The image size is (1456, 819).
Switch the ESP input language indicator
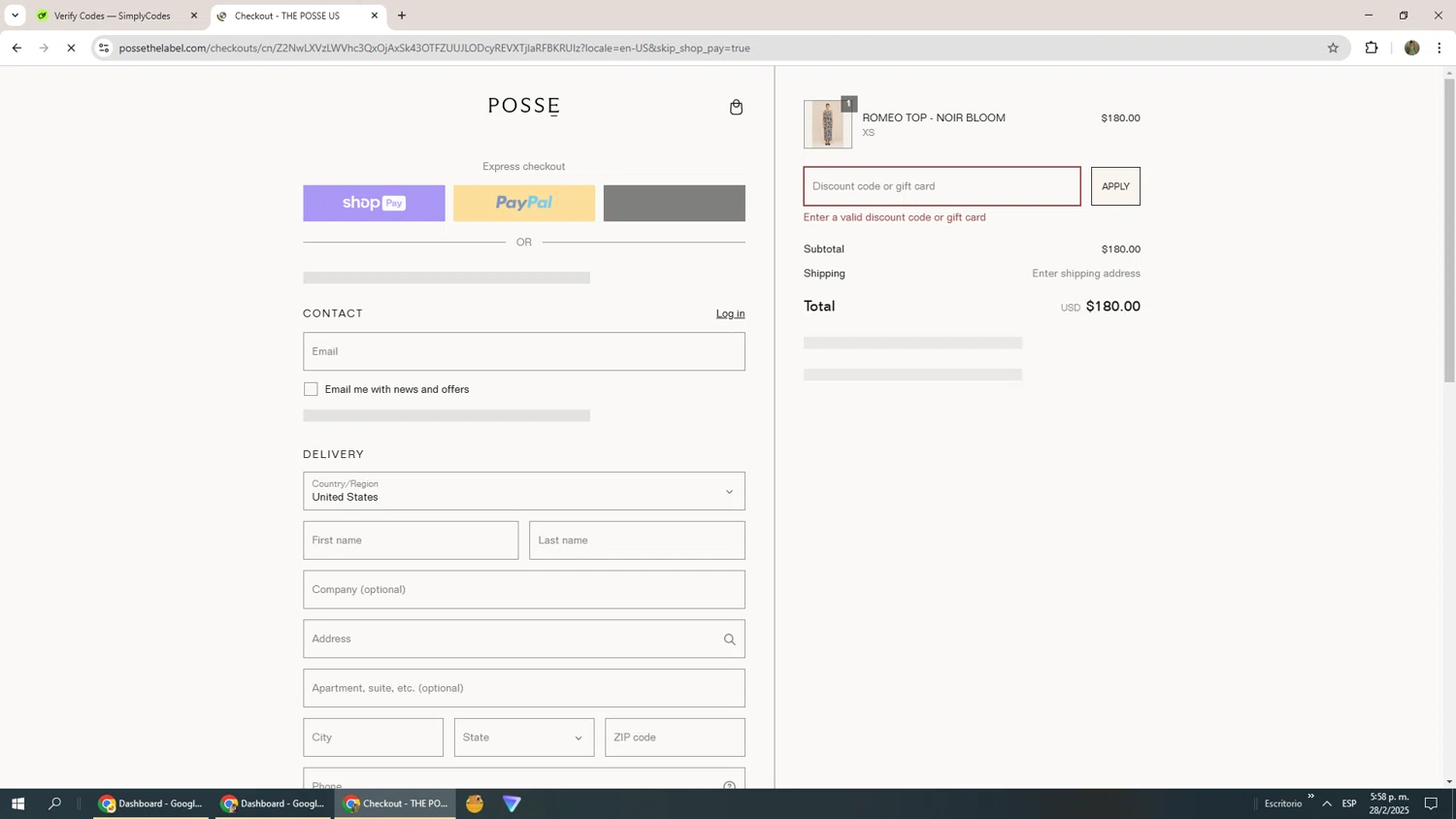(1349, 803)
